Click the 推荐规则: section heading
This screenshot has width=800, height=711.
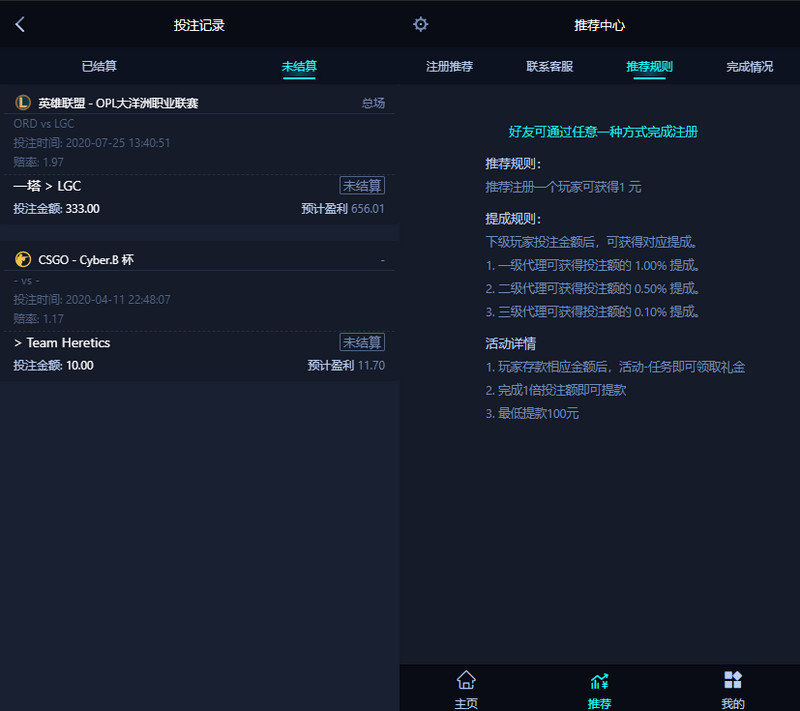513,164
